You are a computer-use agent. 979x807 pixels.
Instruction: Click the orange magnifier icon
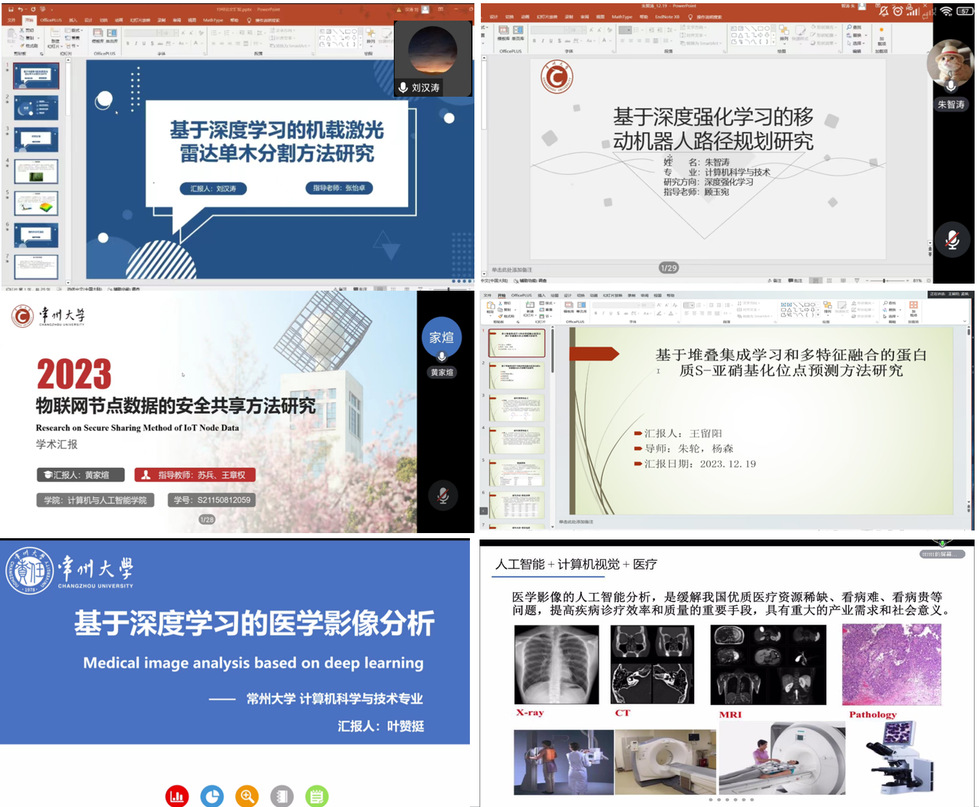[247, 796]
